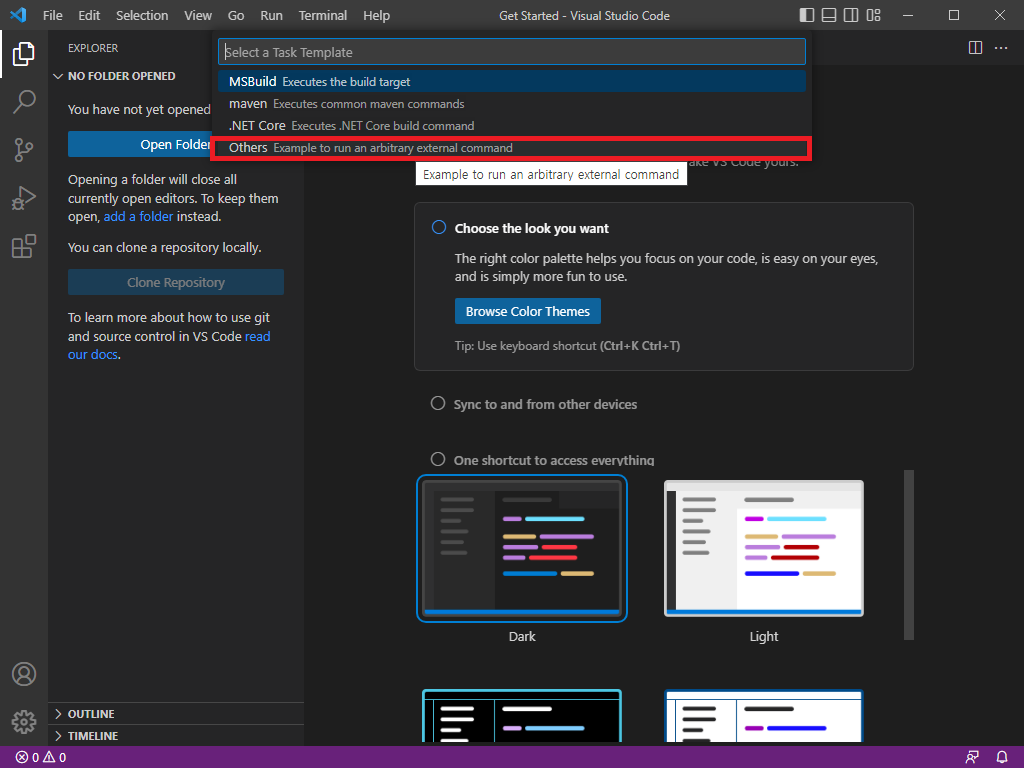Select the 'Choose the look you want' step circle
Image resolution: width=1024 pixels, height=768 pixels.
(x=439, y=227)
